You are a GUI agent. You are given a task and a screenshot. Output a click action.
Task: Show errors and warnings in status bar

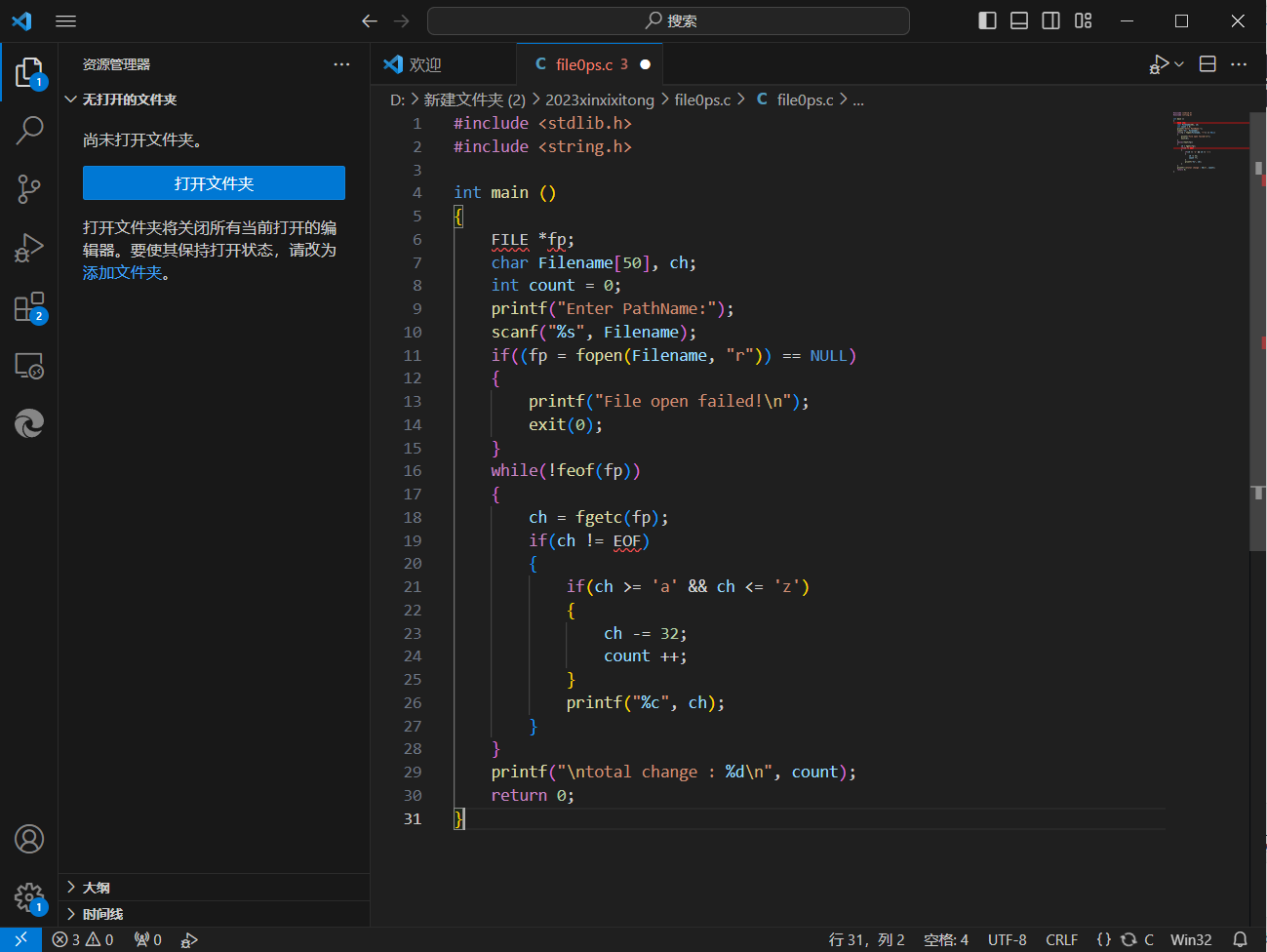(x=83, y=939)
